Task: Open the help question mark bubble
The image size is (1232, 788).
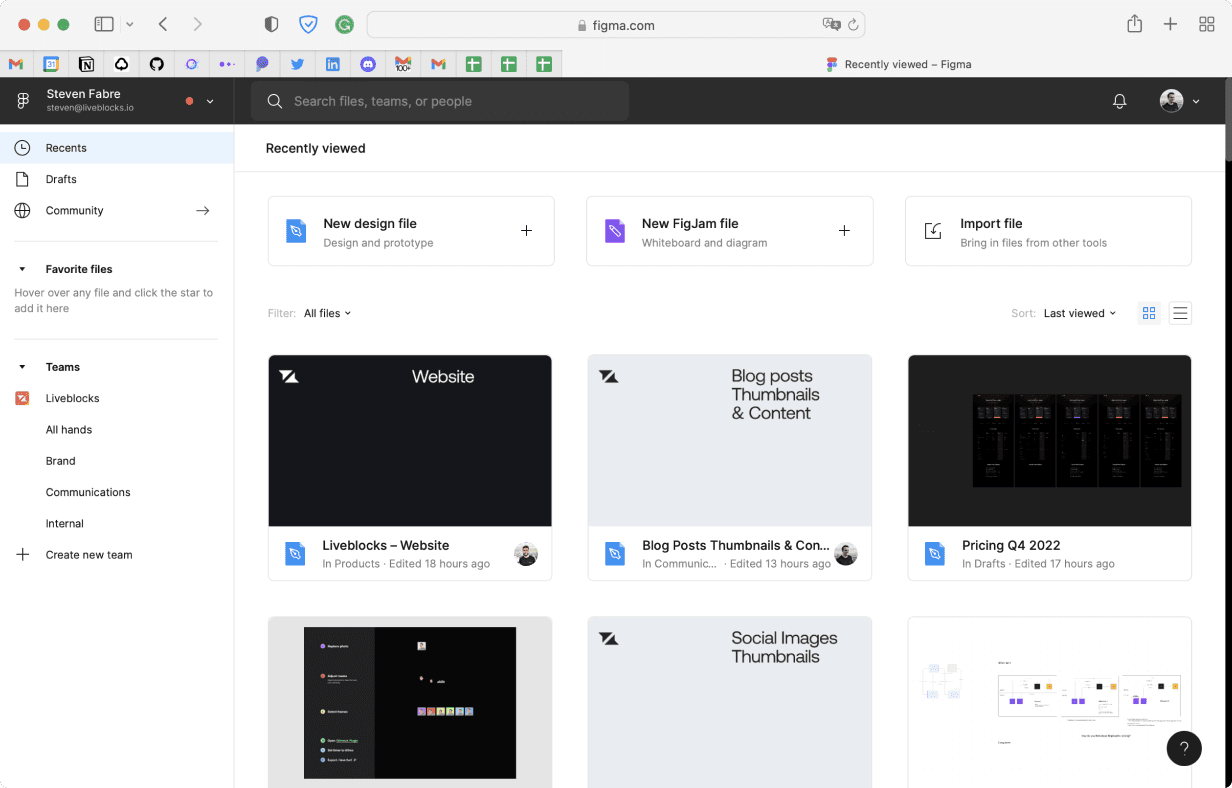Action: pos(1184,748)
